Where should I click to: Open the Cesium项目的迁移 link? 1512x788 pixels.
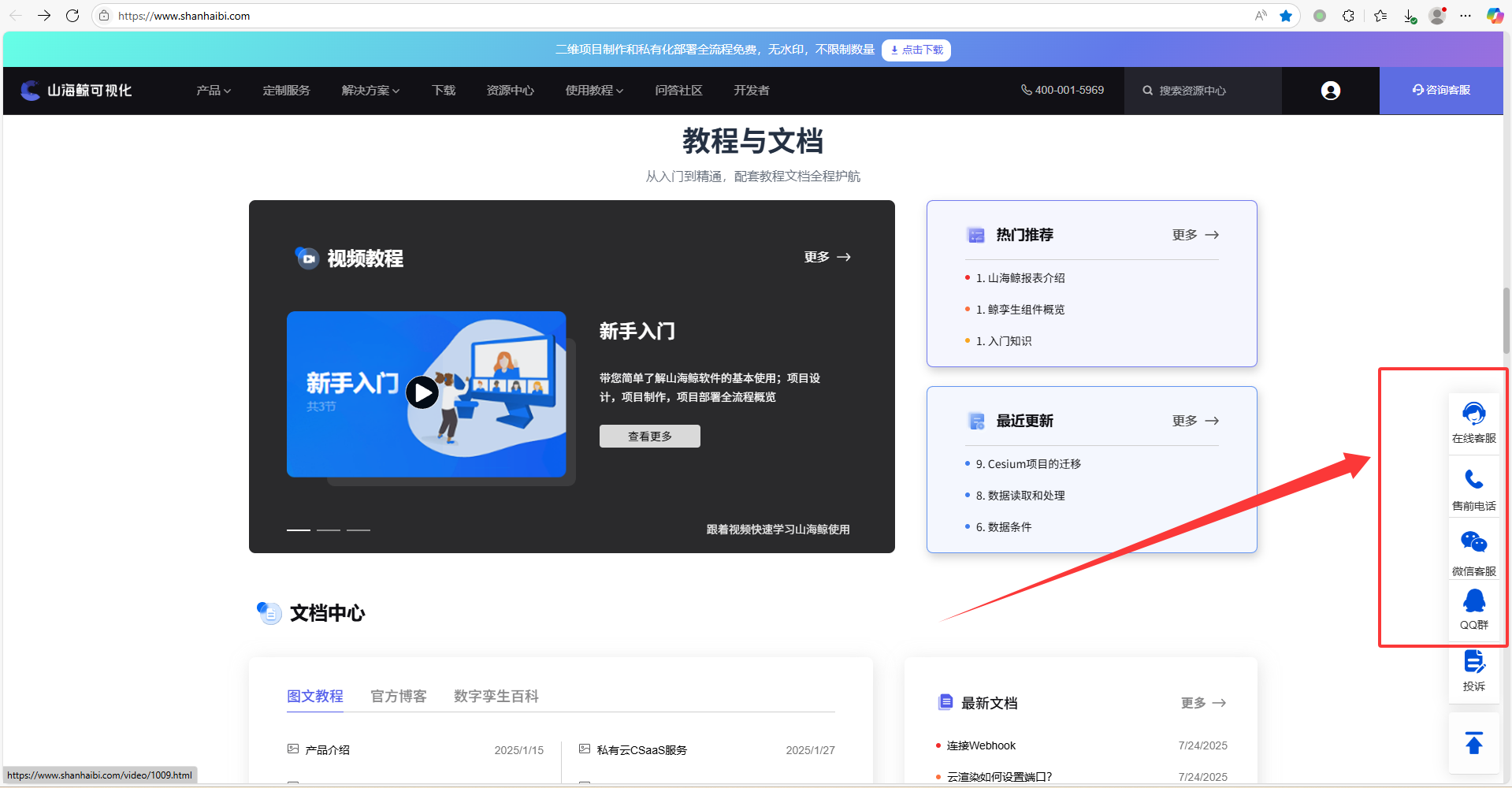(1035, 464)
